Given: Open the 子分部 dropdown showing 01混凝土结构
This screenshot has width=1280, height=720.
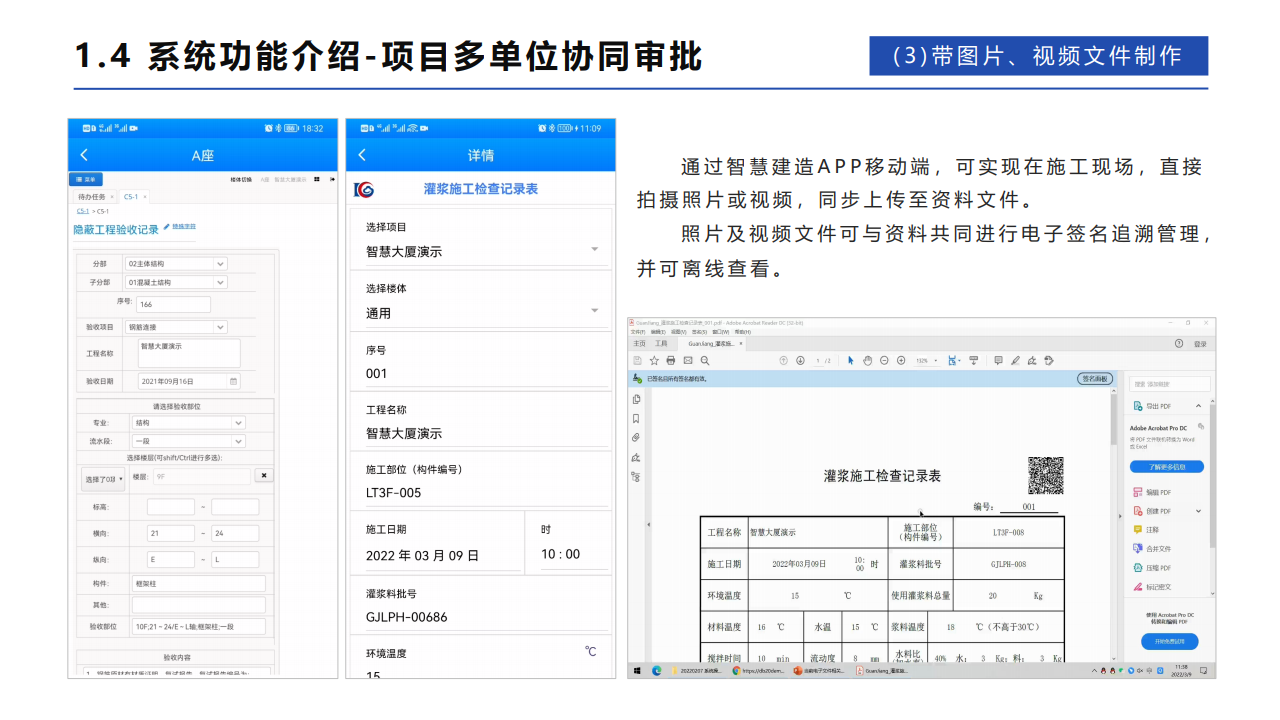Looking at the screenshot, I should 176,282.
